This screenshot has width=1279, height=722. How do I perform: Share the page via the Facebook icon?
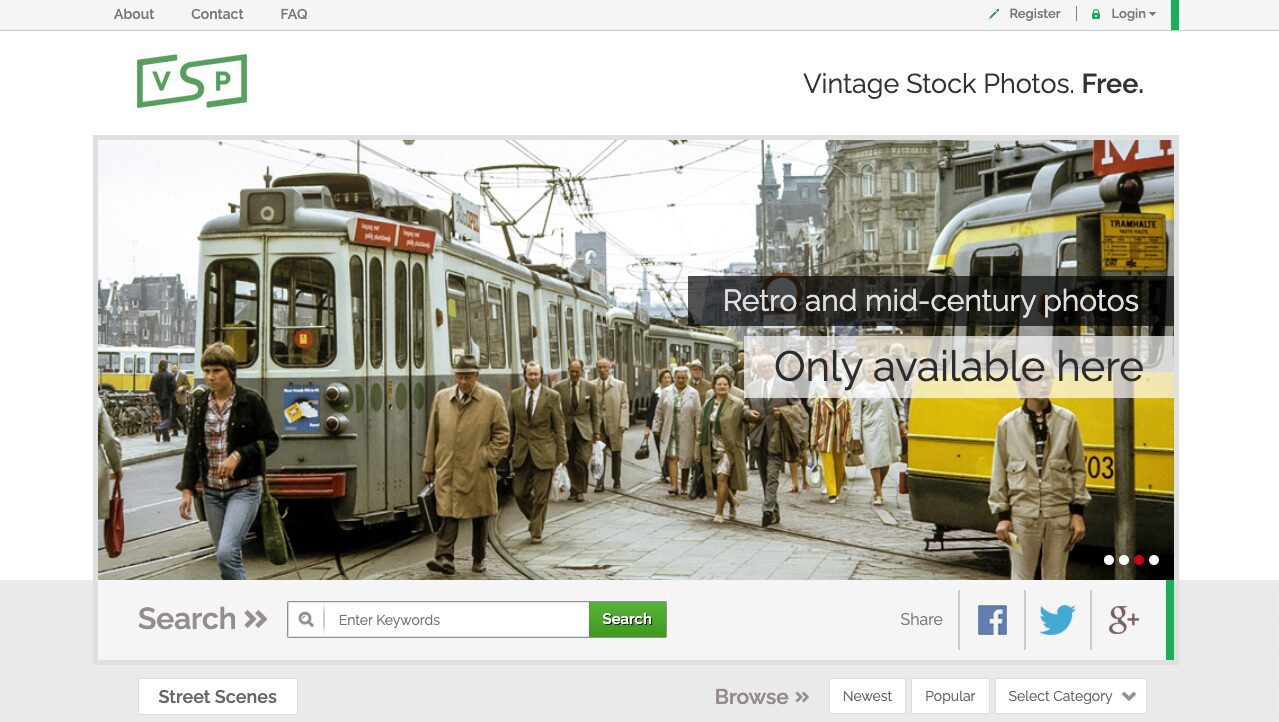point(991,619)
